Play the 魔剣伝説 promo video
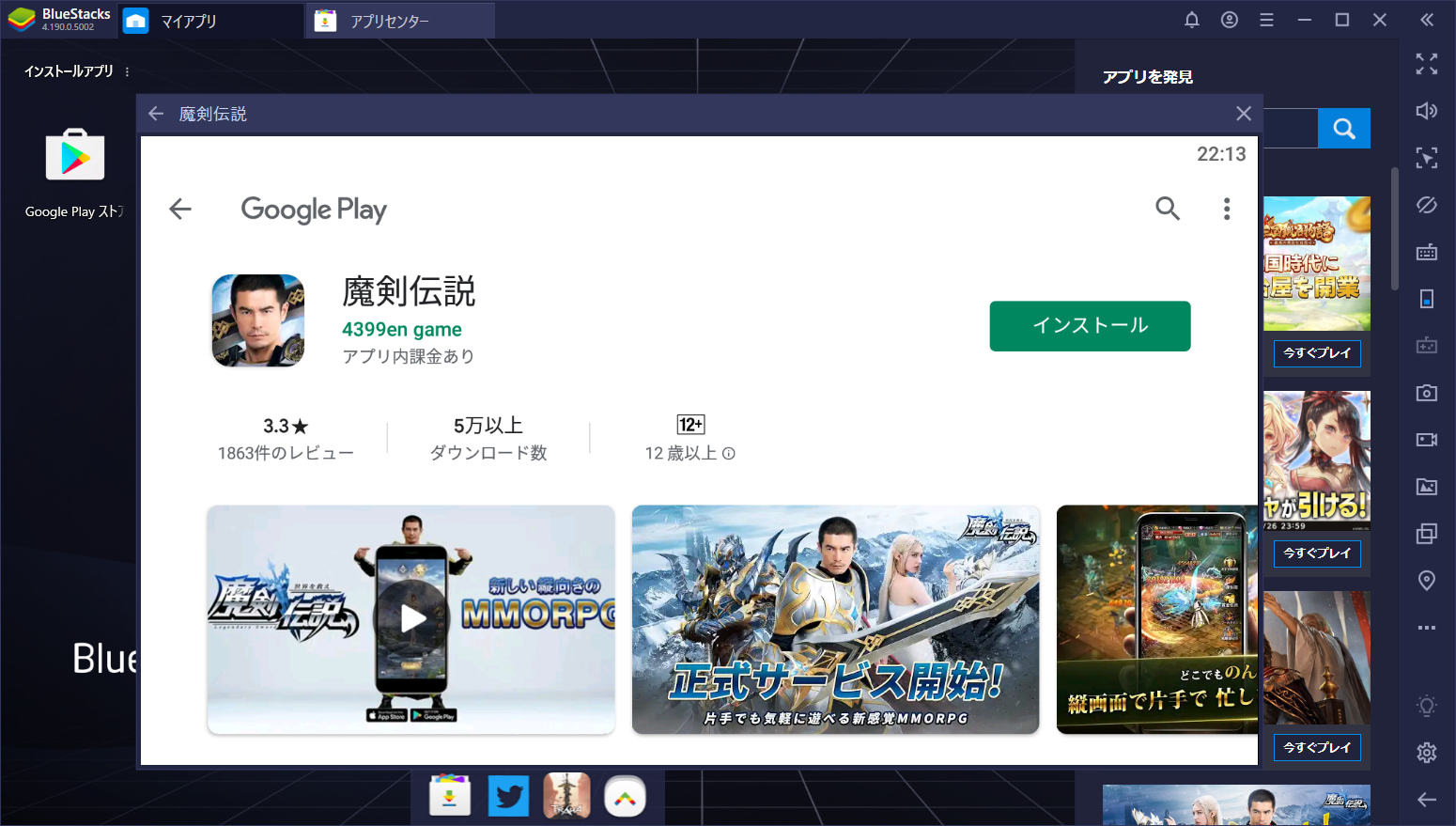Screen dimensions: 1456x826 point(411,619)
